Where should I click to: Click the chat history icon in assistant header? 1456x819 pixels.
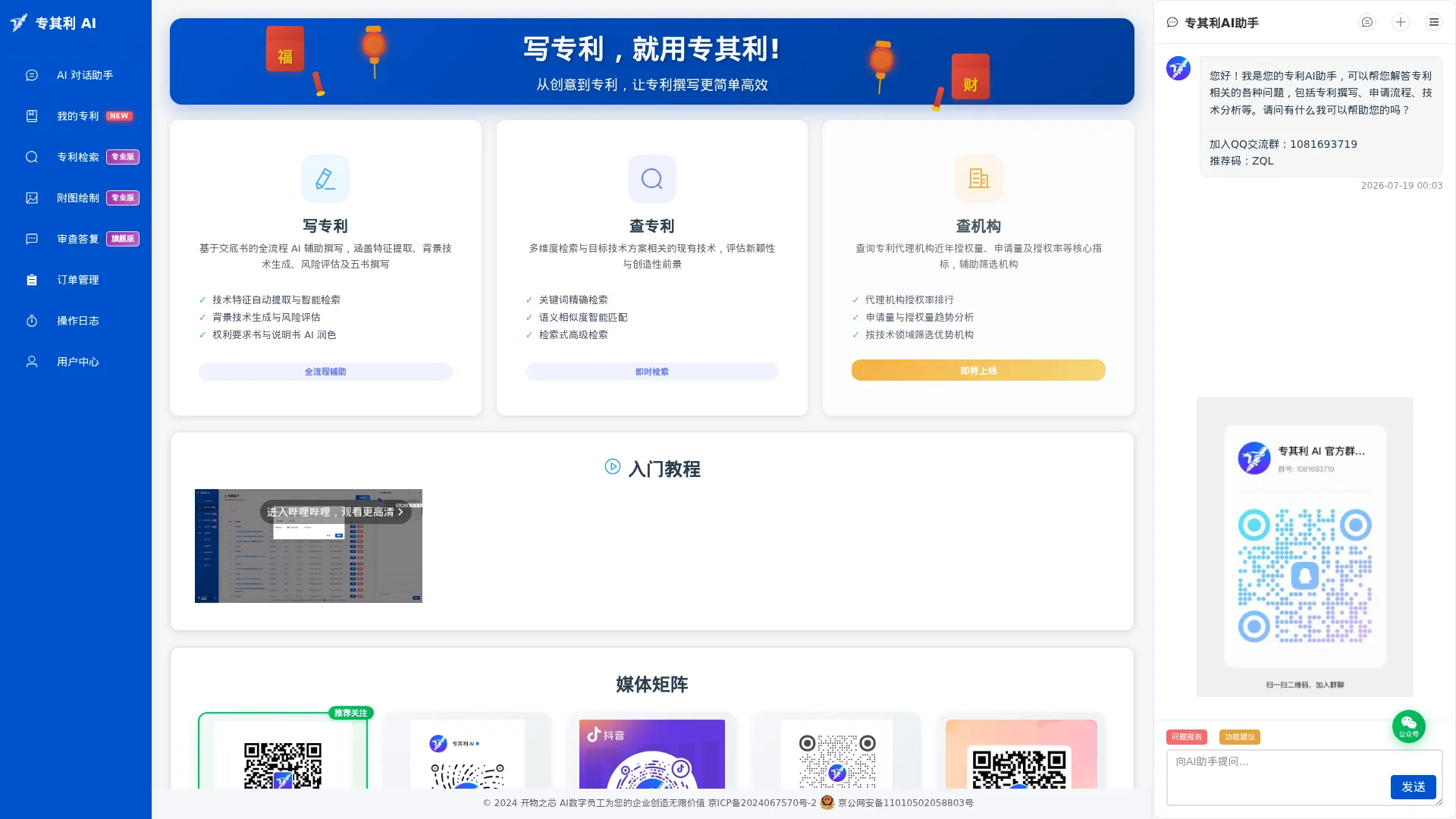pos(1367,23)
